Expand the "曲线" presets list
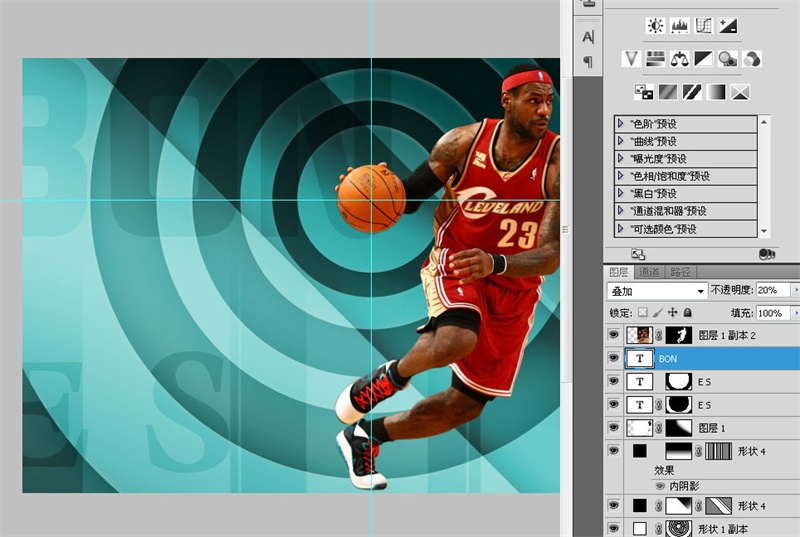Viewport: 800px width, 537px height. point(621,141)
